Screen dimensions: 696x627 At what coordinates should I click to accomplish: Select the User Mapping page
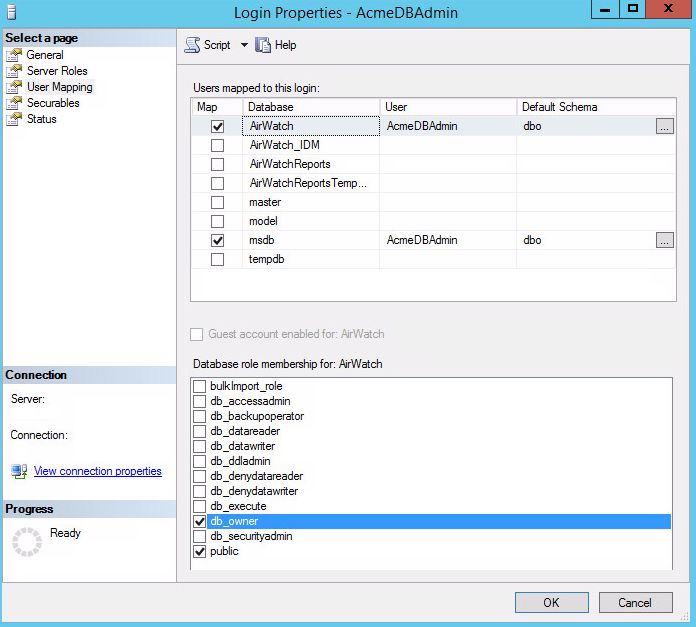pyautogui.click(x=60, y=87)
